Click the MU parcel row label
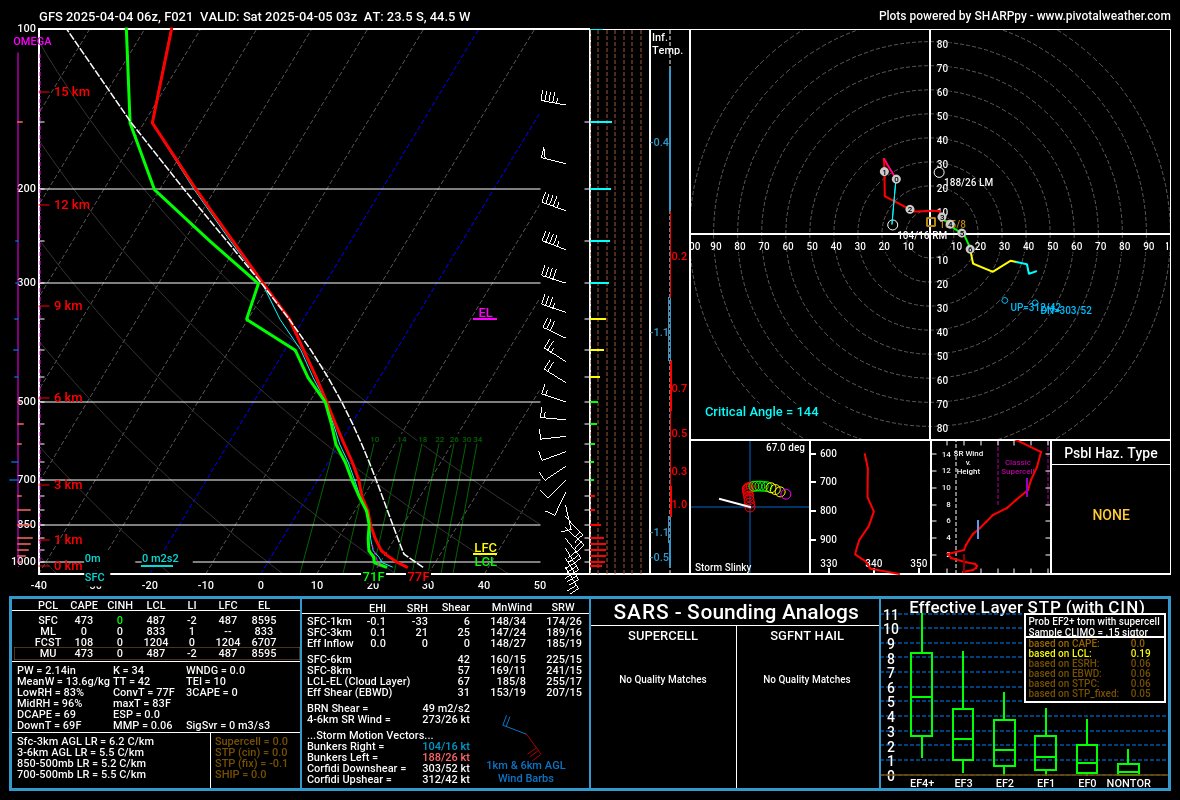 pos(48,653)
